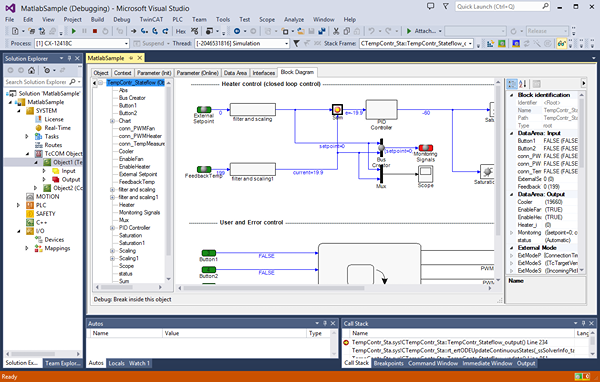The height and width of the screenshot is (382, 600).
Task: Select Object1 in Solution Explorer
Action: [67, 162]
